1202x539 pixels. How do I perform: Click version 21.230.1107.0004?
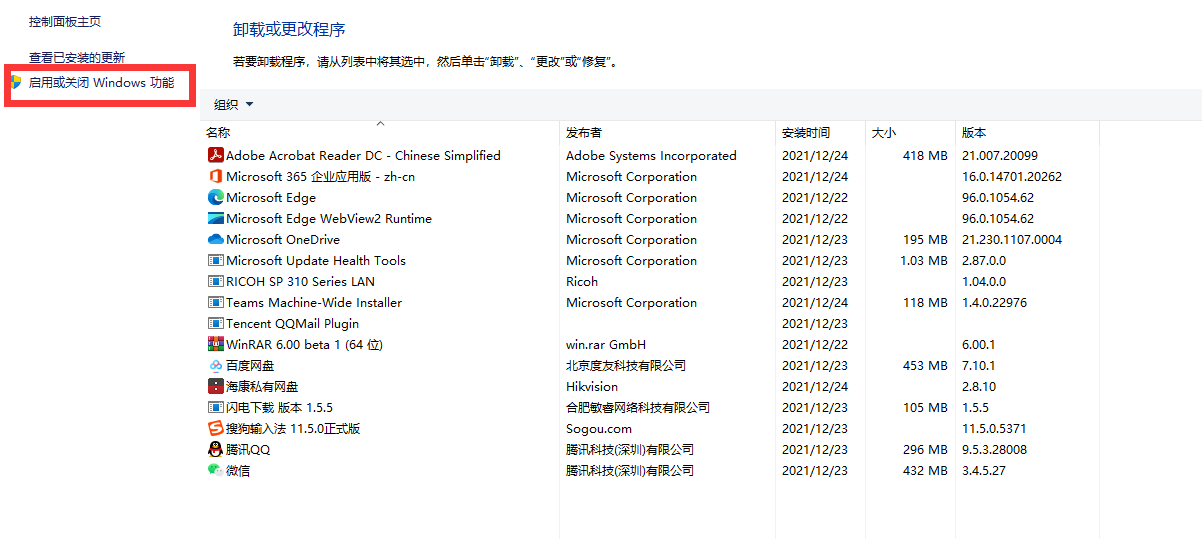pyautogui.click(x=1012, y=239)
